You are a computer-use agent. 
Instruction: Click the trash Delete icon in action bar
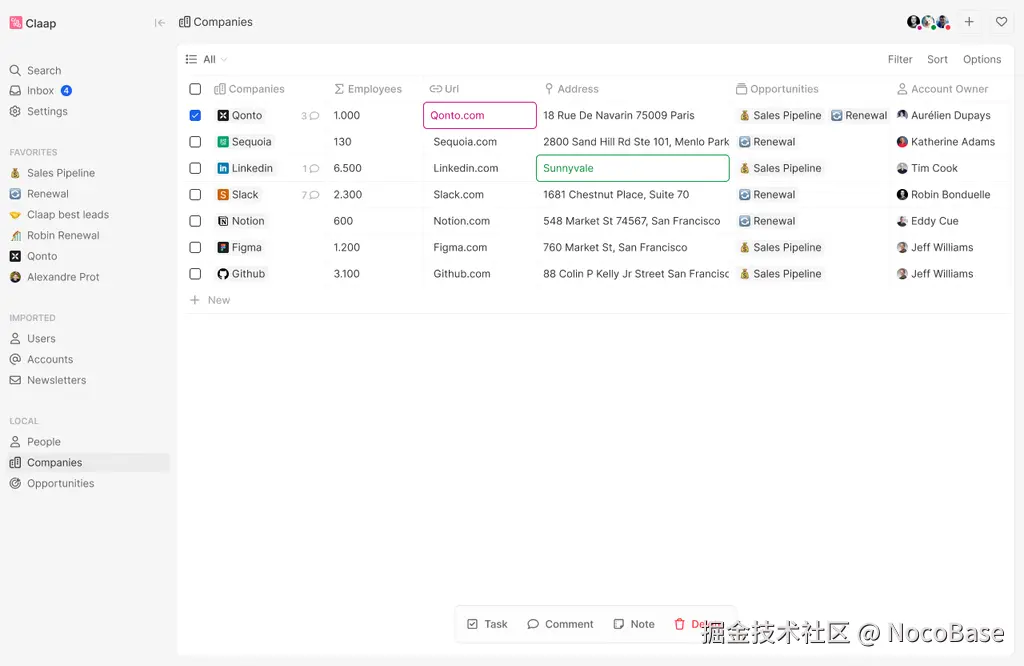(x=679, y=624)
